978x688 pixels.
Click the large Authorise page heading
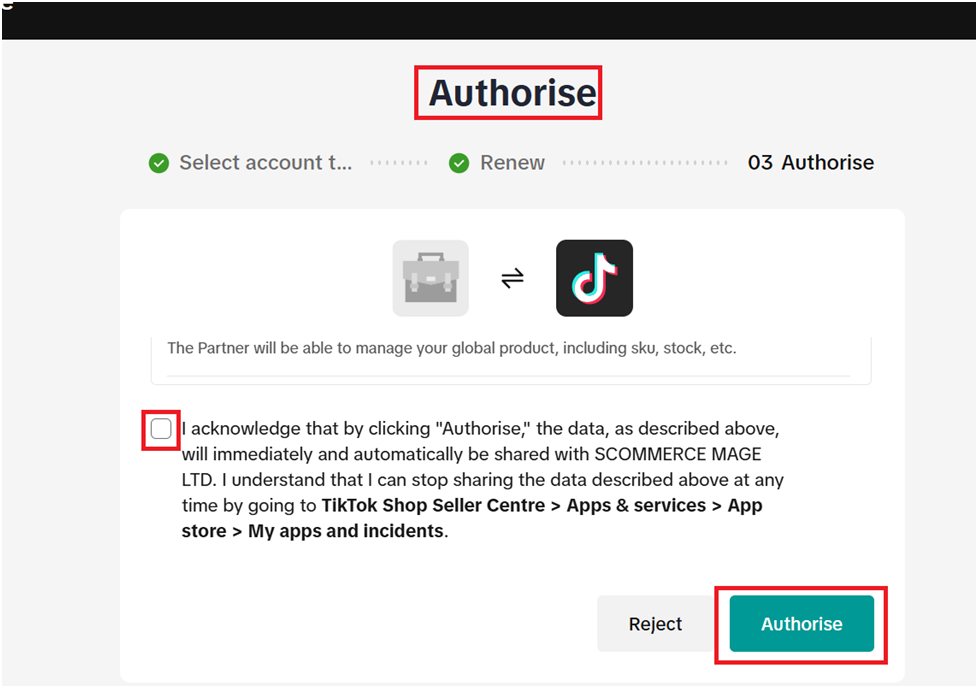point(512,93)
